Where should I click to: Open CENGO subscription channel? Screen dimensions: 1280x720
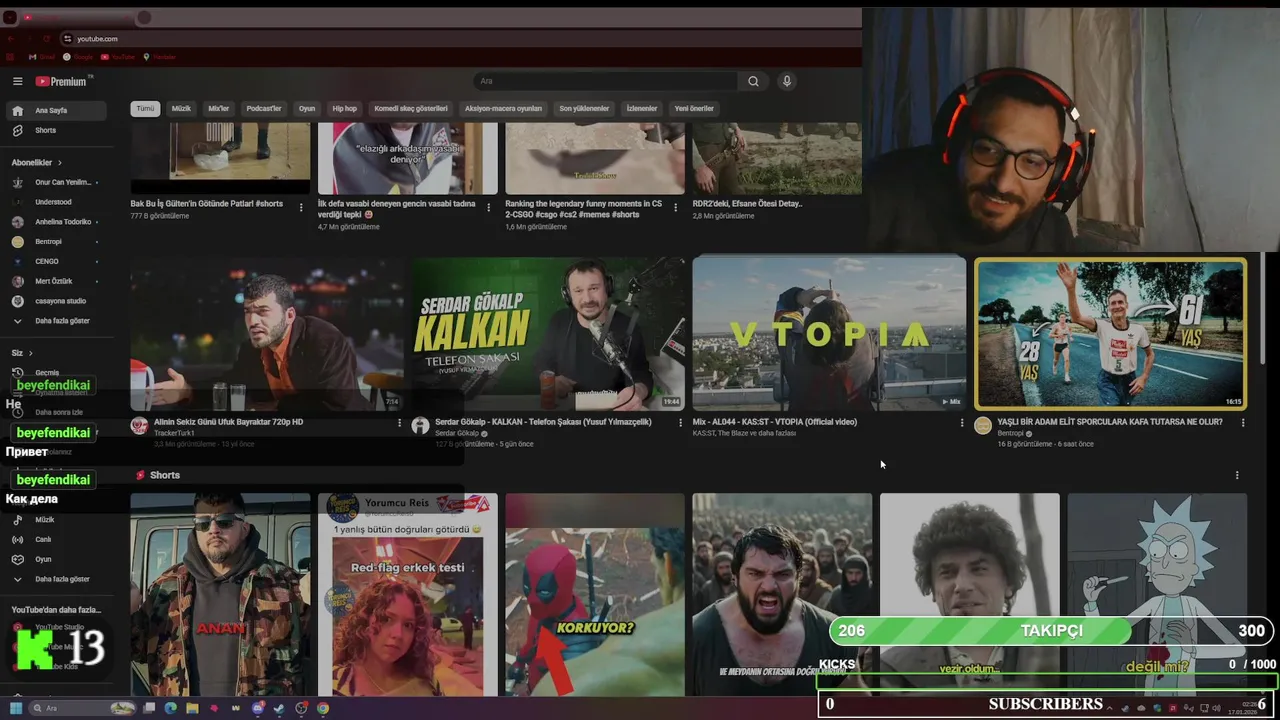tap(58, 261)
